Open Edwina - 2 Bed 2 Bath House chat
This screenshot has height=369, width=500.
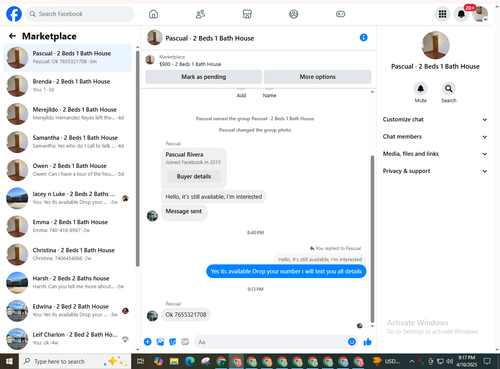67,310
